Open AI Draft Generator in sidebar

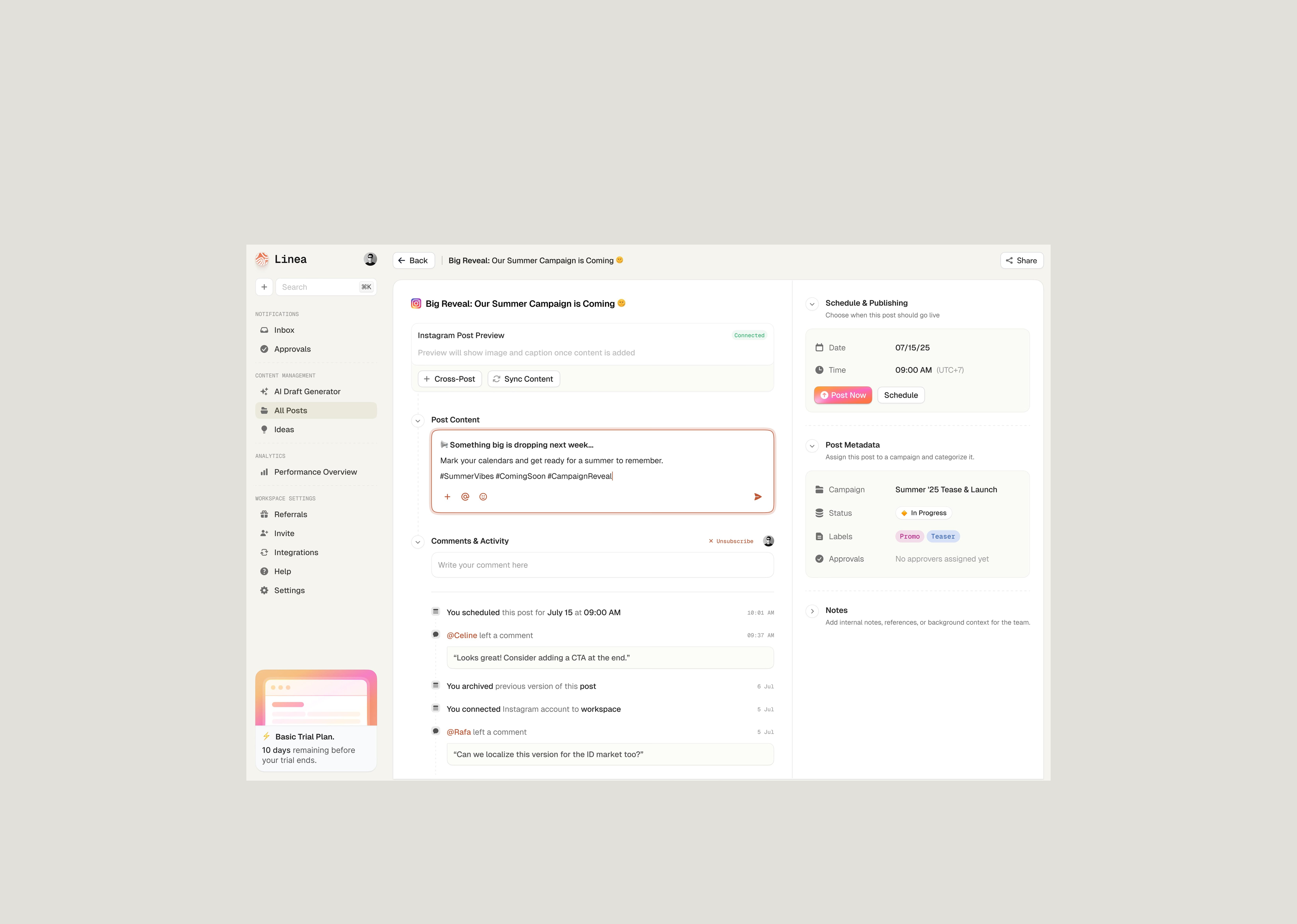click(307, 392)
